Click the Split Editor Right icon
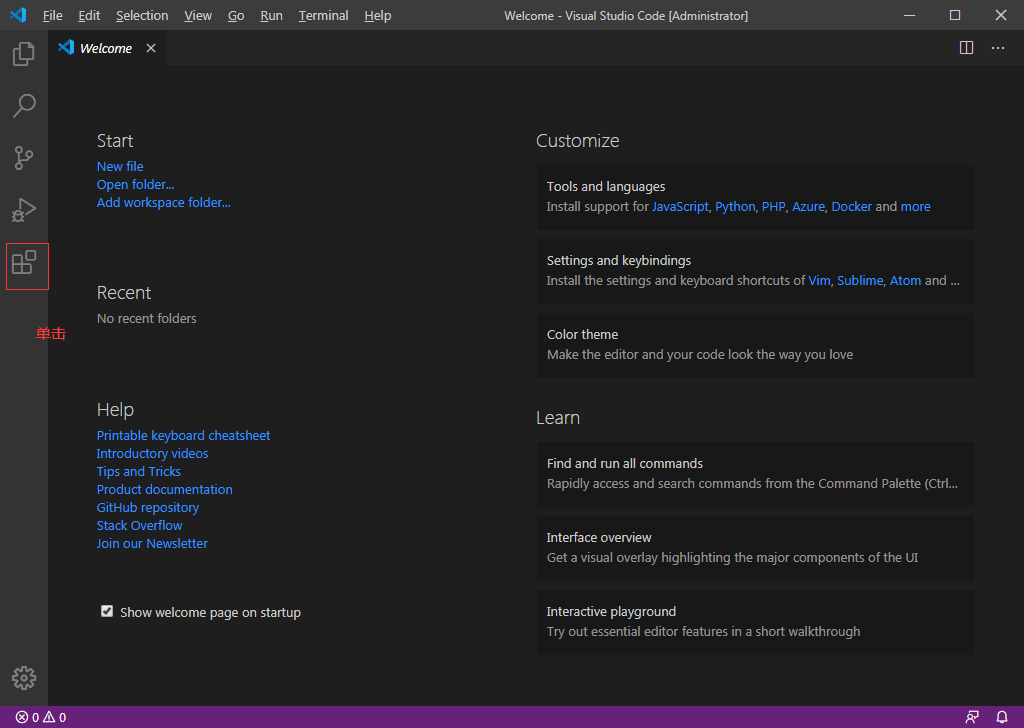Screen dimensions: 1024x728 coord(966,48)
